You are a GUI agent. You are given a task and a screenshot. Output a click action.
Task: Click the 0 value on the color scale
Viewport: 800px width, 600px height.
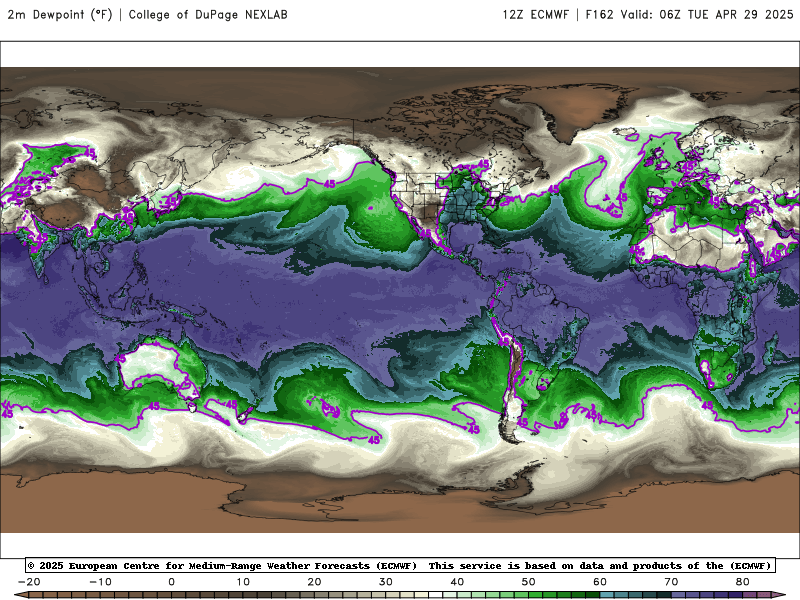tap(171, 582)
